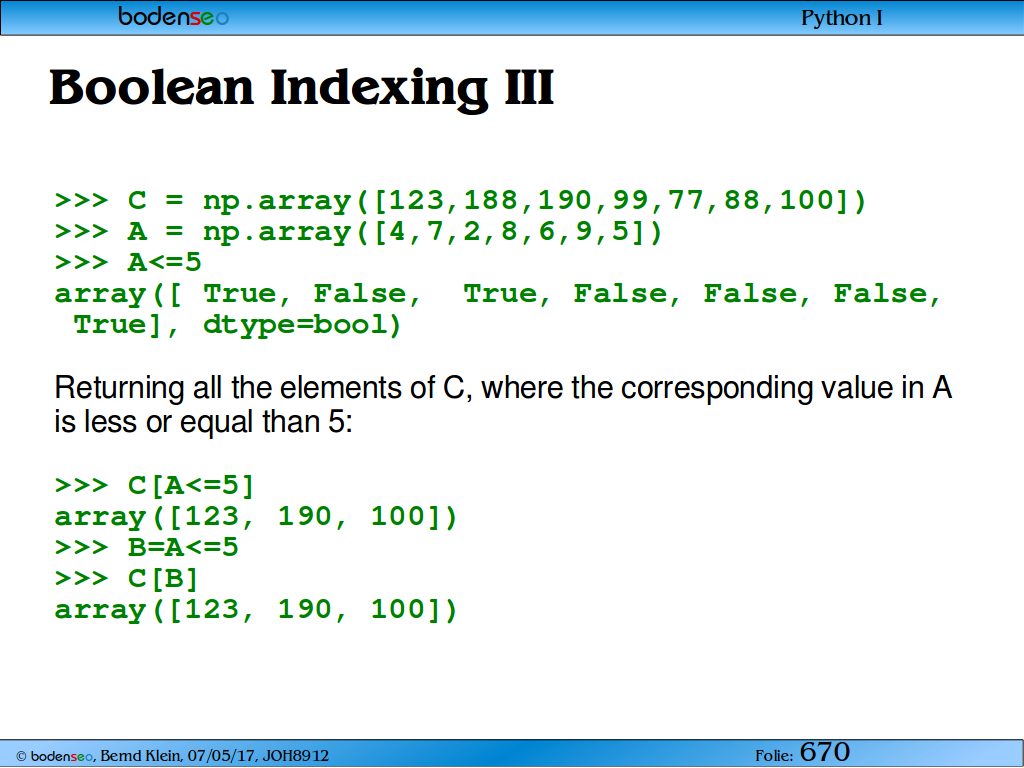Viewport: 1024px width, 768px height.
Task: Click the '>>> C[B]' code line
Action: 127,579
